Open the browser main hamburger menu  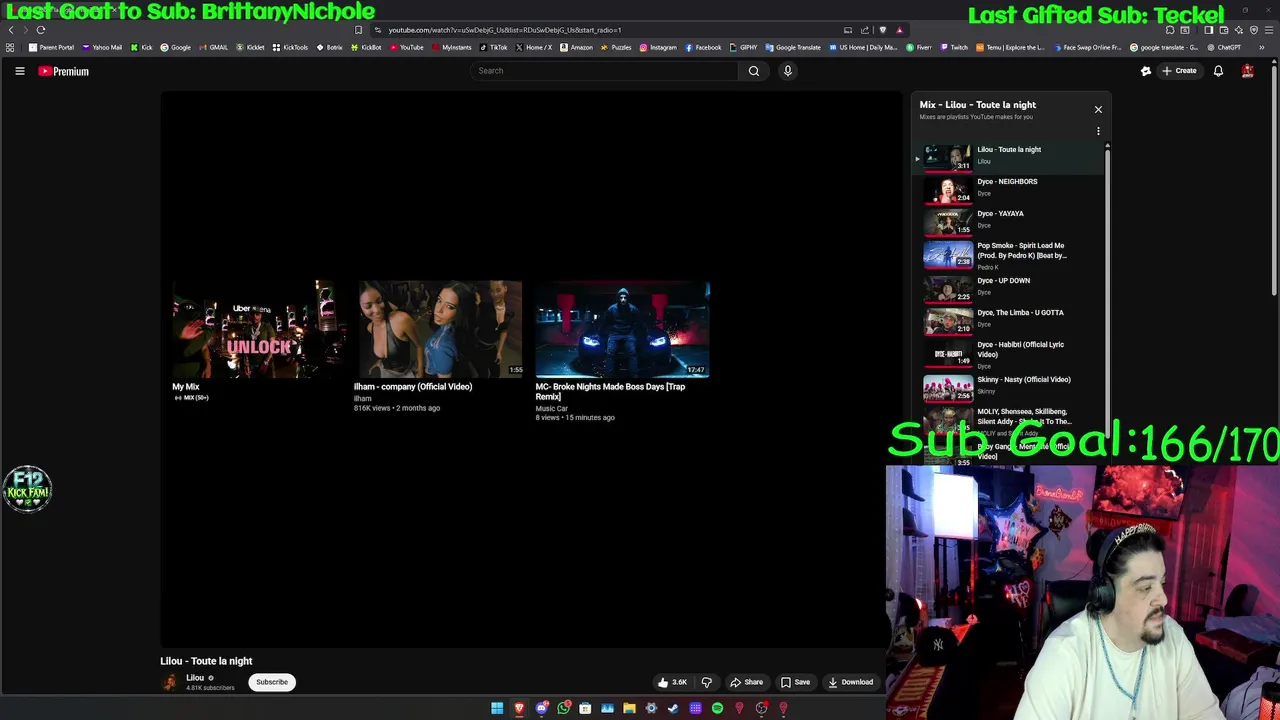(1269, 30)
